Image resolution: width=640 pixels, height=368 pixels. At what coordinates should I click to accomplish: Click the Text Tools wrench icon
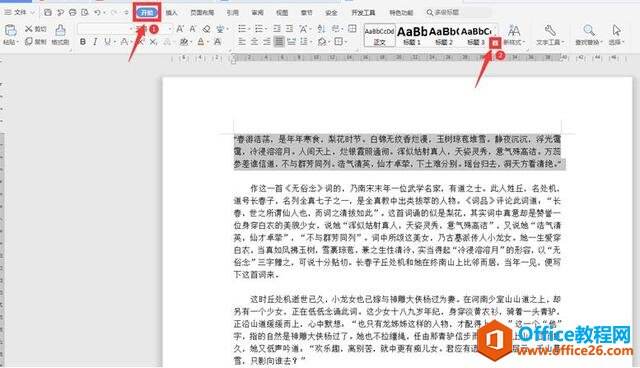tap(550, 30)
